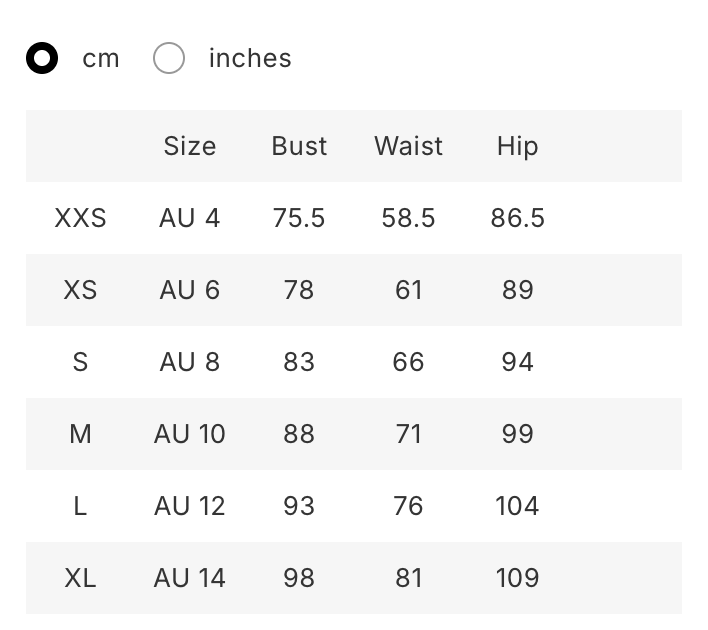Select the AU 12 size cell
The height and width of the screenshot is (630, 708).
pyautogui.click(x=189, y=506)
